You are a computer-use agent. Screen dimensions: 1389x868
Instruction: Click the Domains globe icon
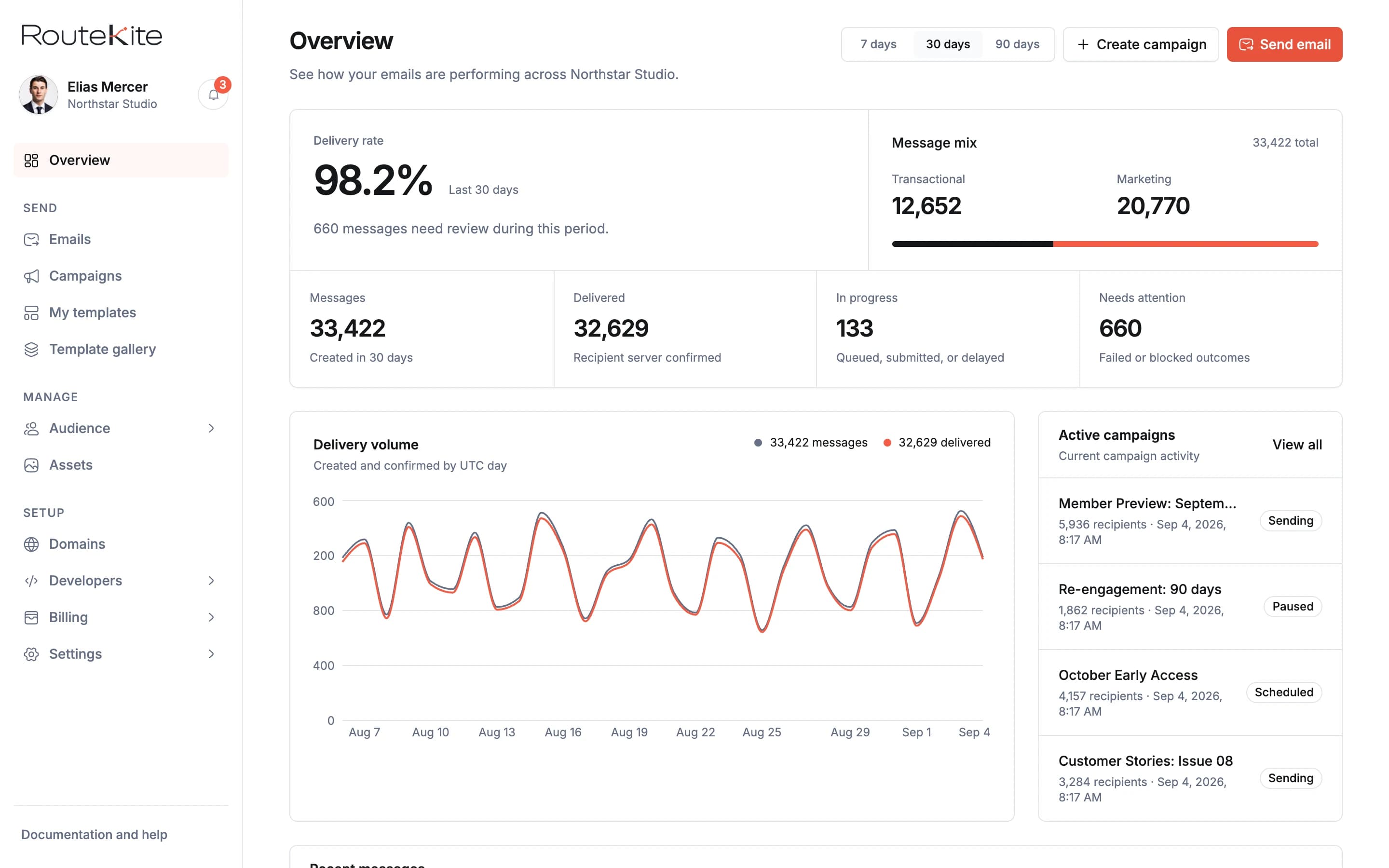(31, 544)
